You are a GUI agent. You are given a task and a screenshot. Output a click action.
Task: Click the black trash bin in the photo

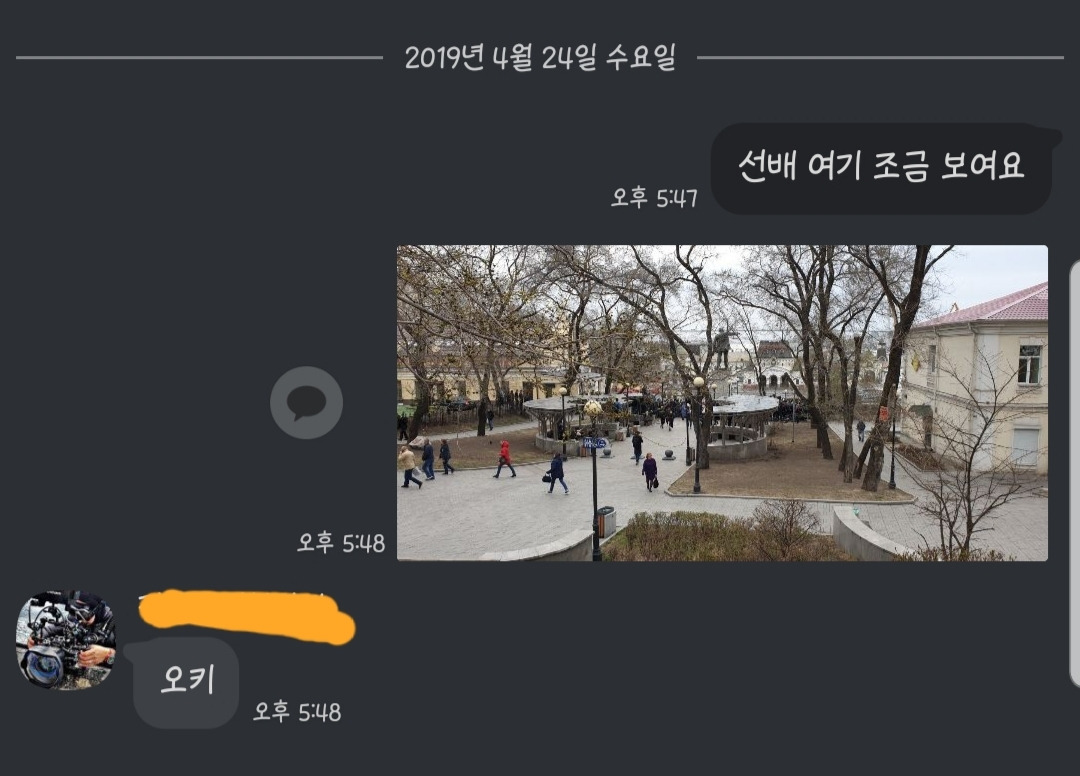pyautogui.click(x=605, y=522)
